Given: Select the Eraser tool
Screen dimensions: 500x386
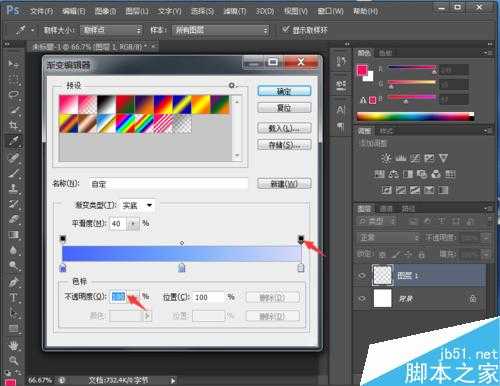Looking at the screenshot, I should tap(13, 219).
